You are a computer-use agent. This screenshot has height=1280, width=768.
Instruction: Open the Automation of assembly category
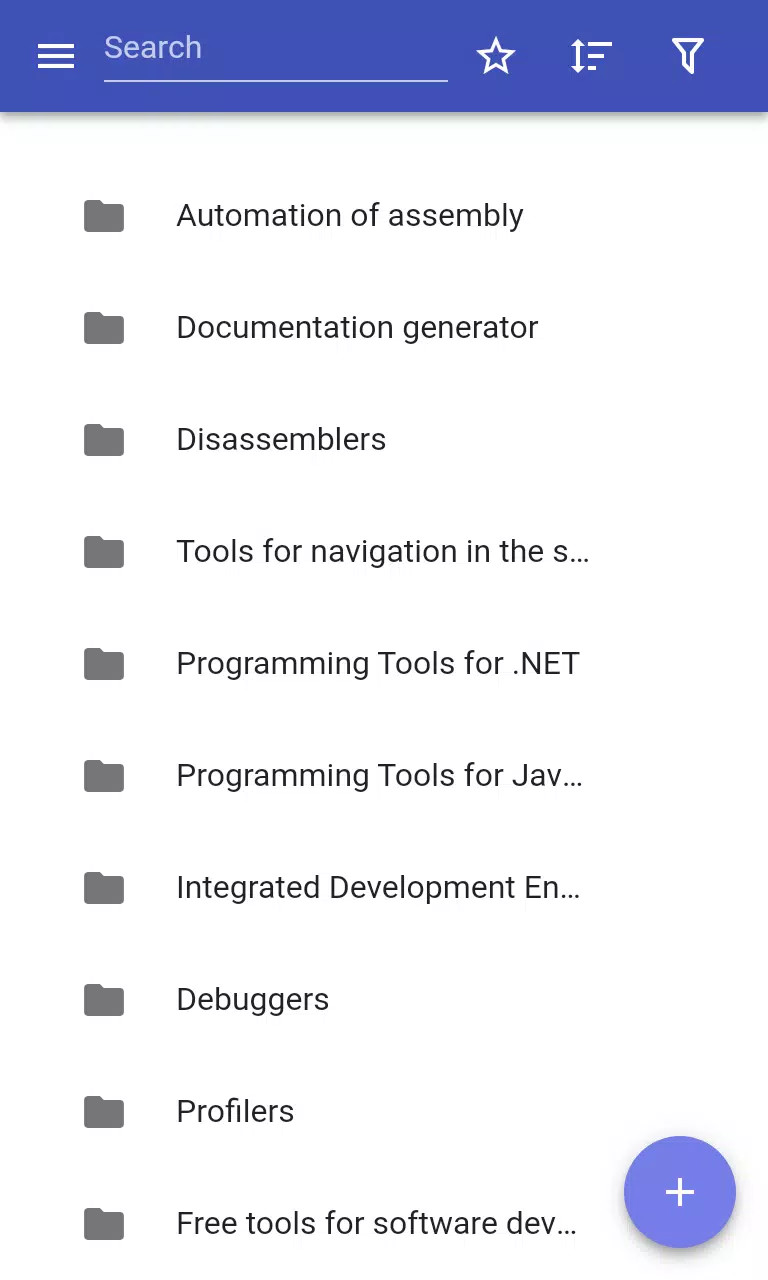tap(384, 216)
